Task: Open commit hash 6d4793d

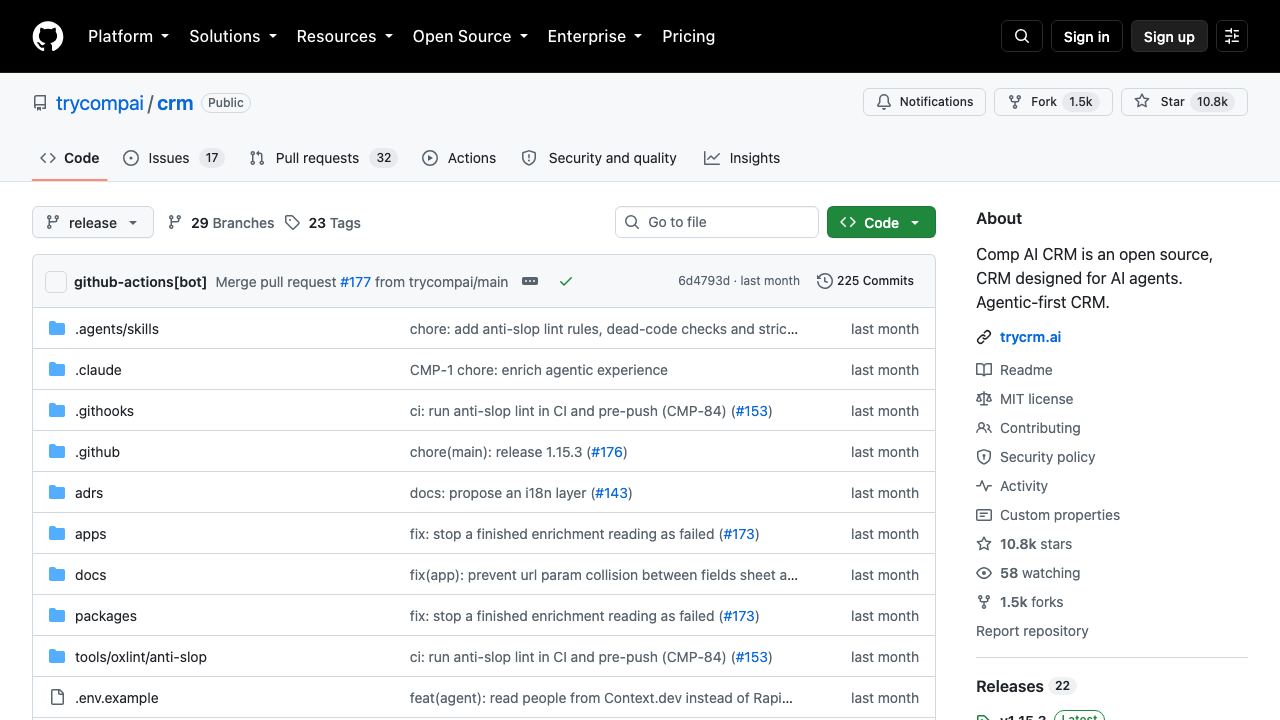Action: pyautogui.click(x=704, y=281)
